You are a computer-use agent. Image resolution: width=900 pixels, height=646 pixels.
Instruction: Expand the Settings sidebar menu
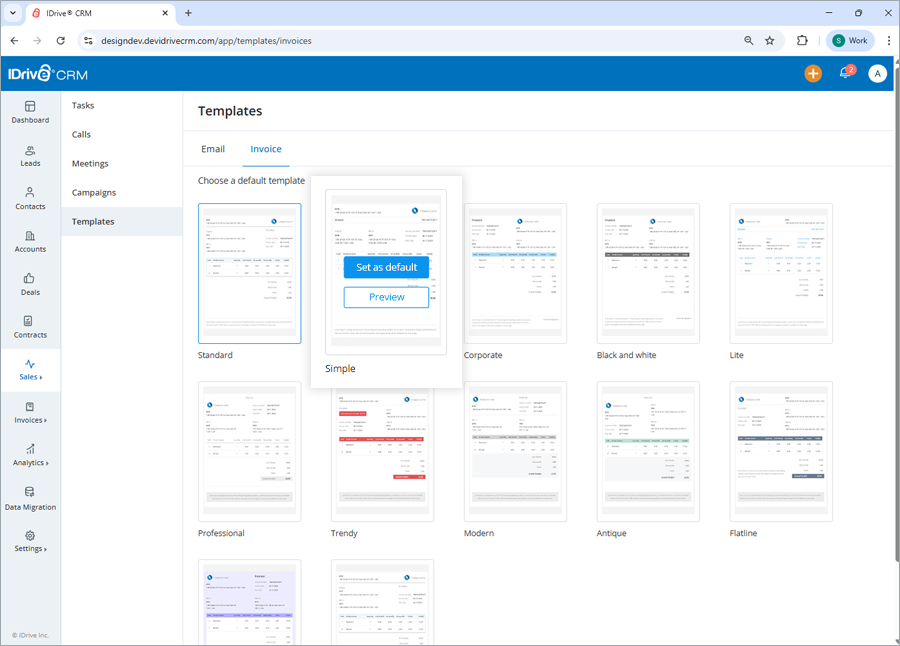point(30,540)
